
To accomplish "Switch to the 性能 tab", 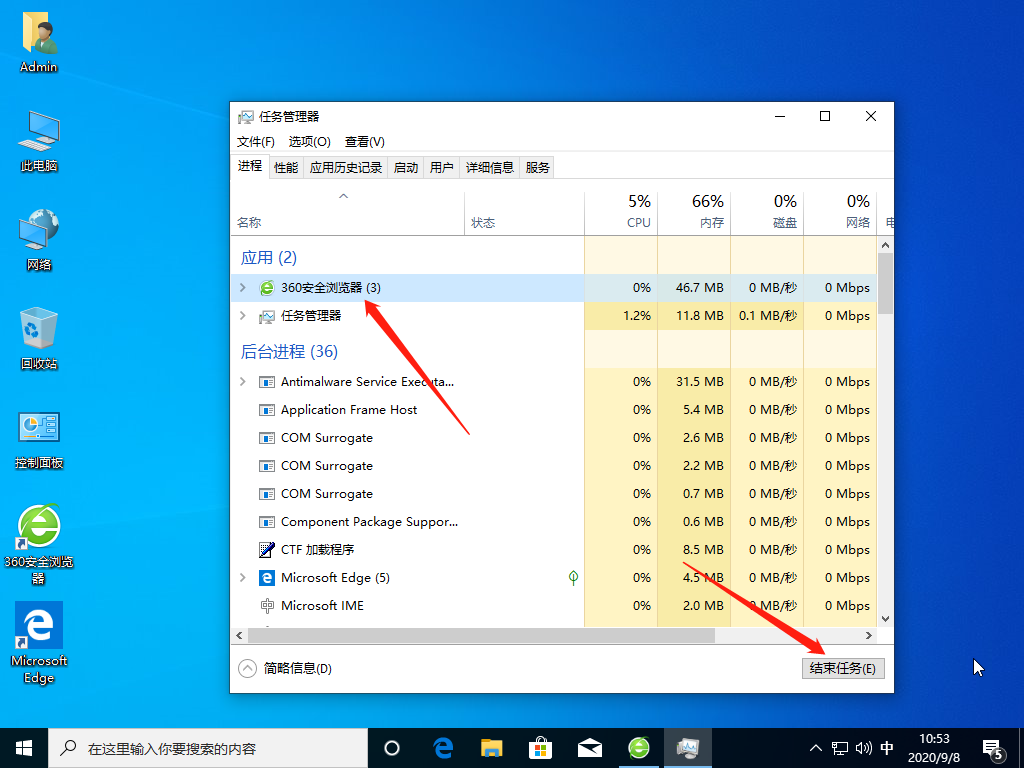I will [x=285, y=166].
